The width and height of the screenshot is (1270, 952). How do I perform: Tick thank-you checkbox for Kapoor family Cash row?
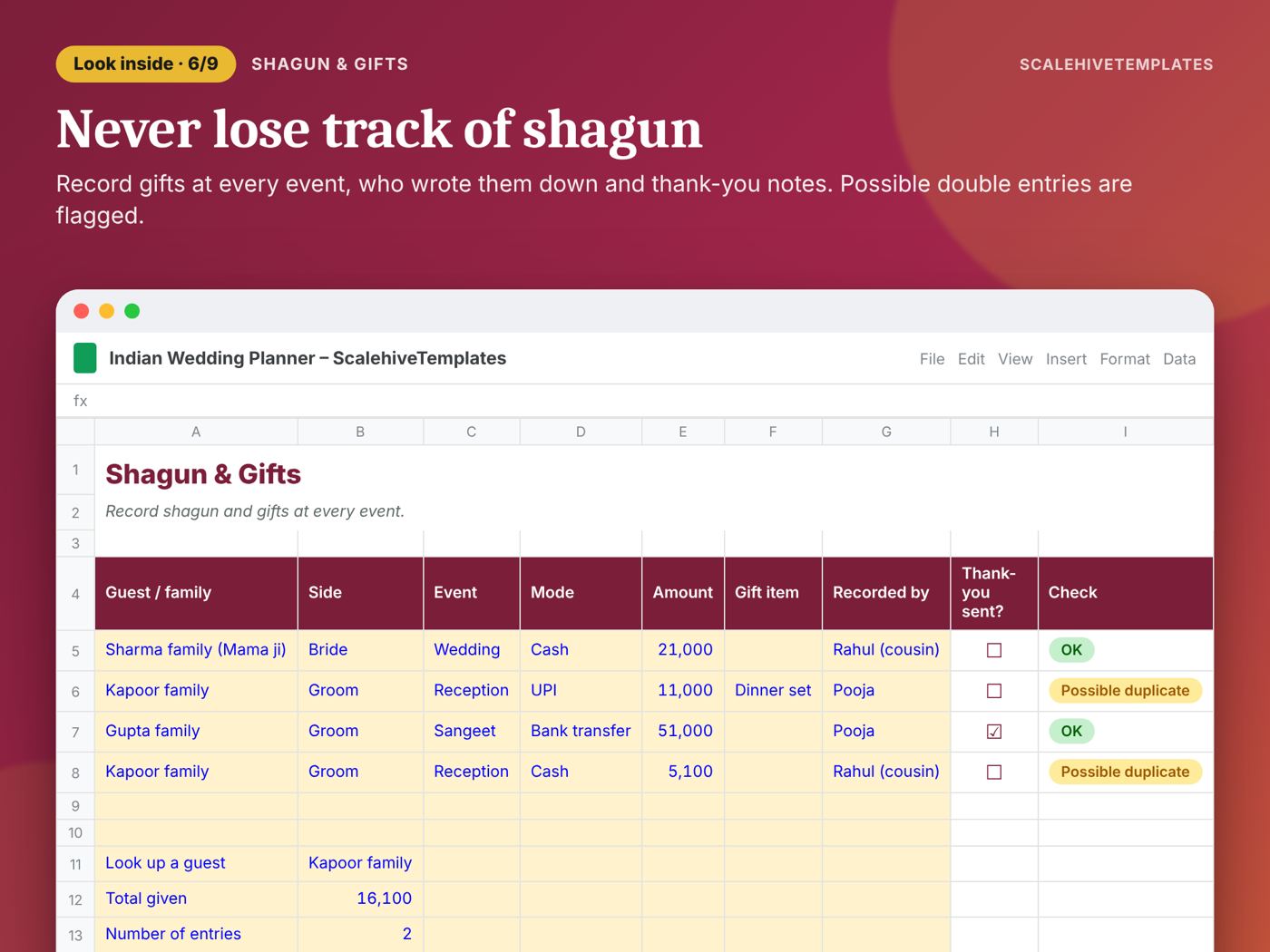point(994,772)
